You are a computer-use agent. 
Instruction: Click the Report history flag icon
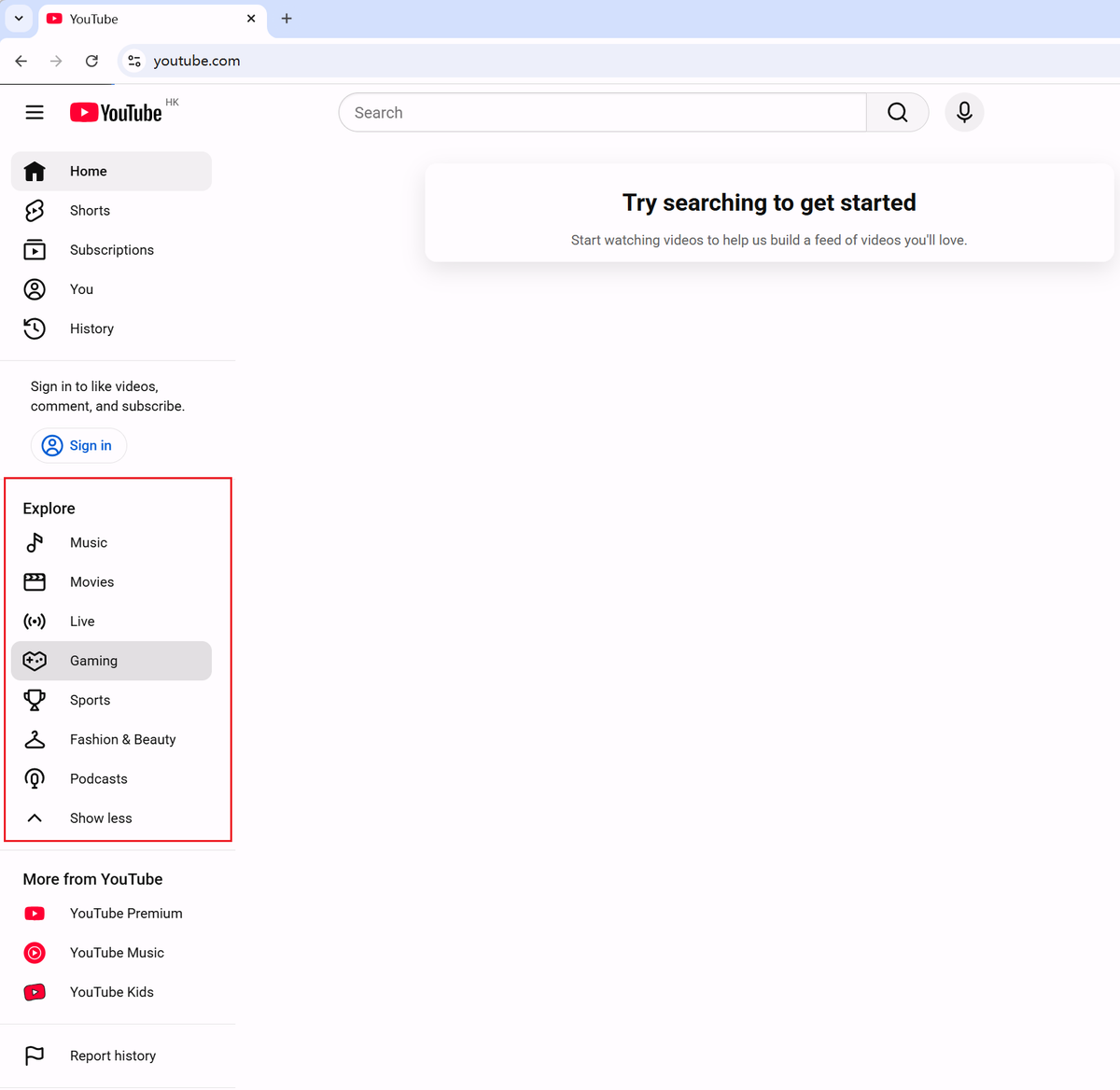point(35,1055)
